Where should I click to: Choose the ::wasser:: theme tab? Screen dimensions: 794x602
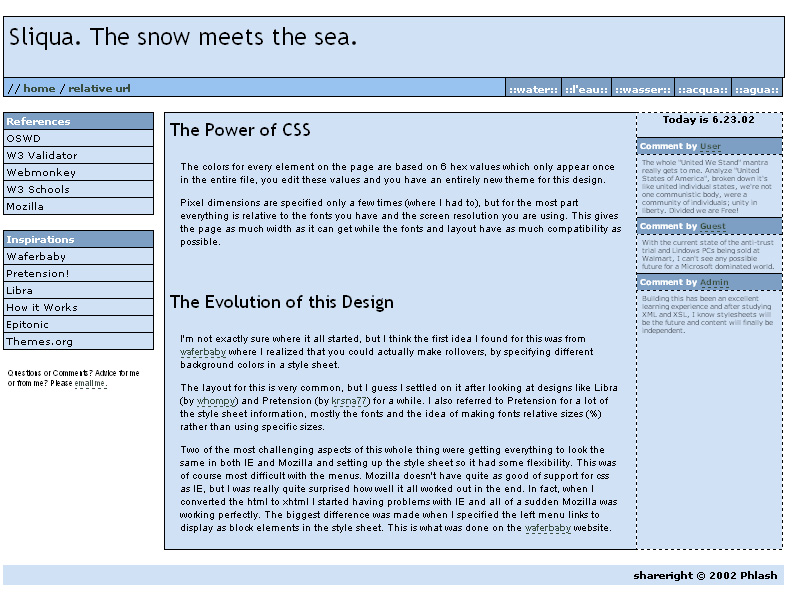[642, 89]
